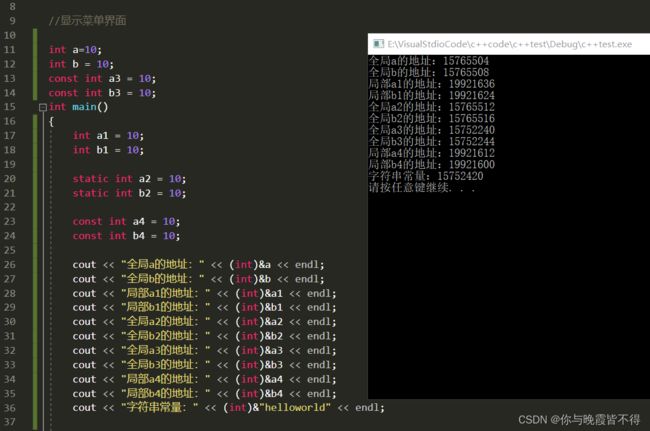650x431 pixels.
Task: Select the console window title path
Action: [x=509, y=44]
